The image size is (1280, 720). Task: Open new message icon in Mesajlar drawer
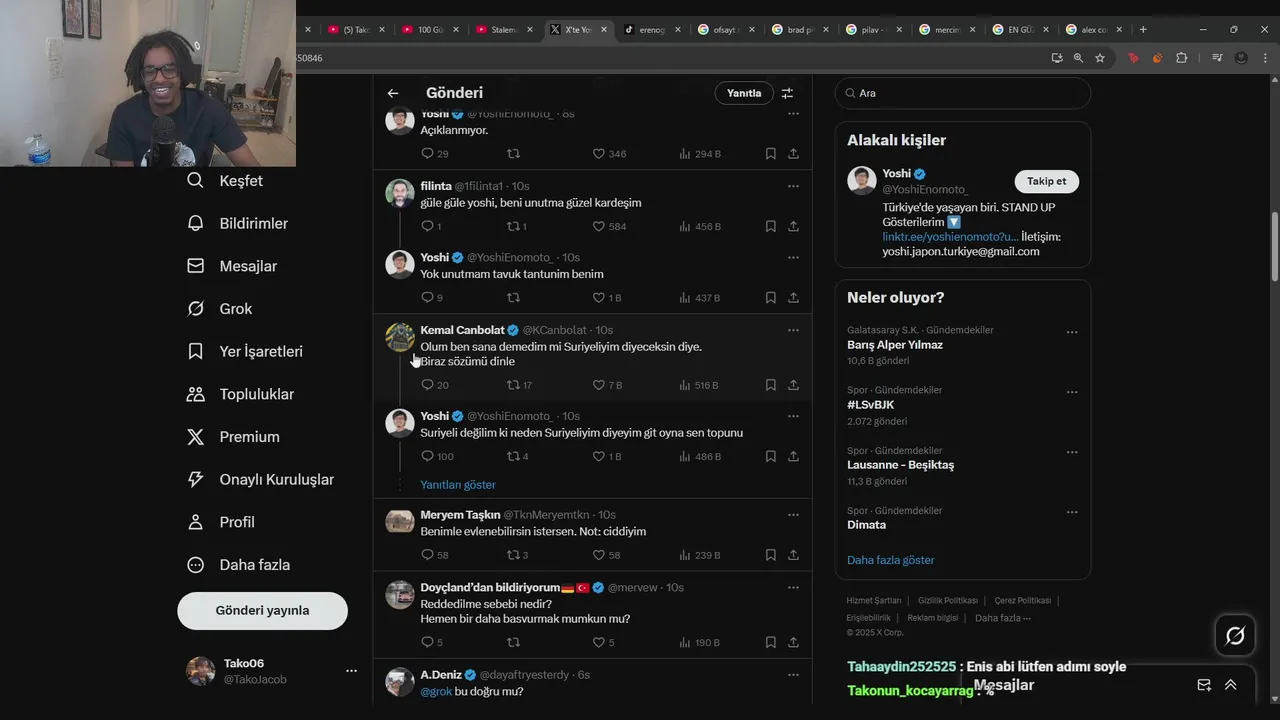[x=1204, y=685]
